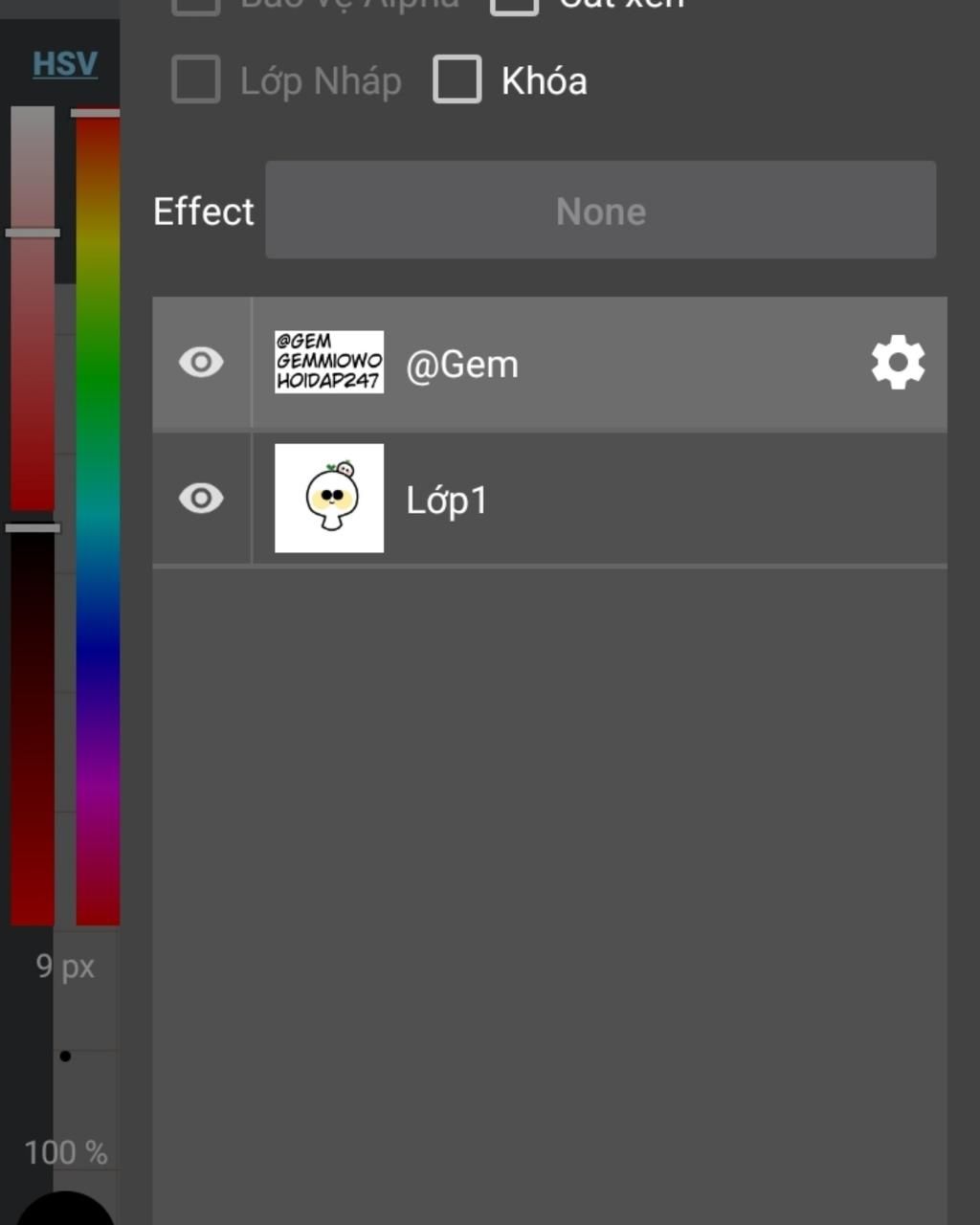Tick the Lớp Nháp checkbox

coord(196,79)
